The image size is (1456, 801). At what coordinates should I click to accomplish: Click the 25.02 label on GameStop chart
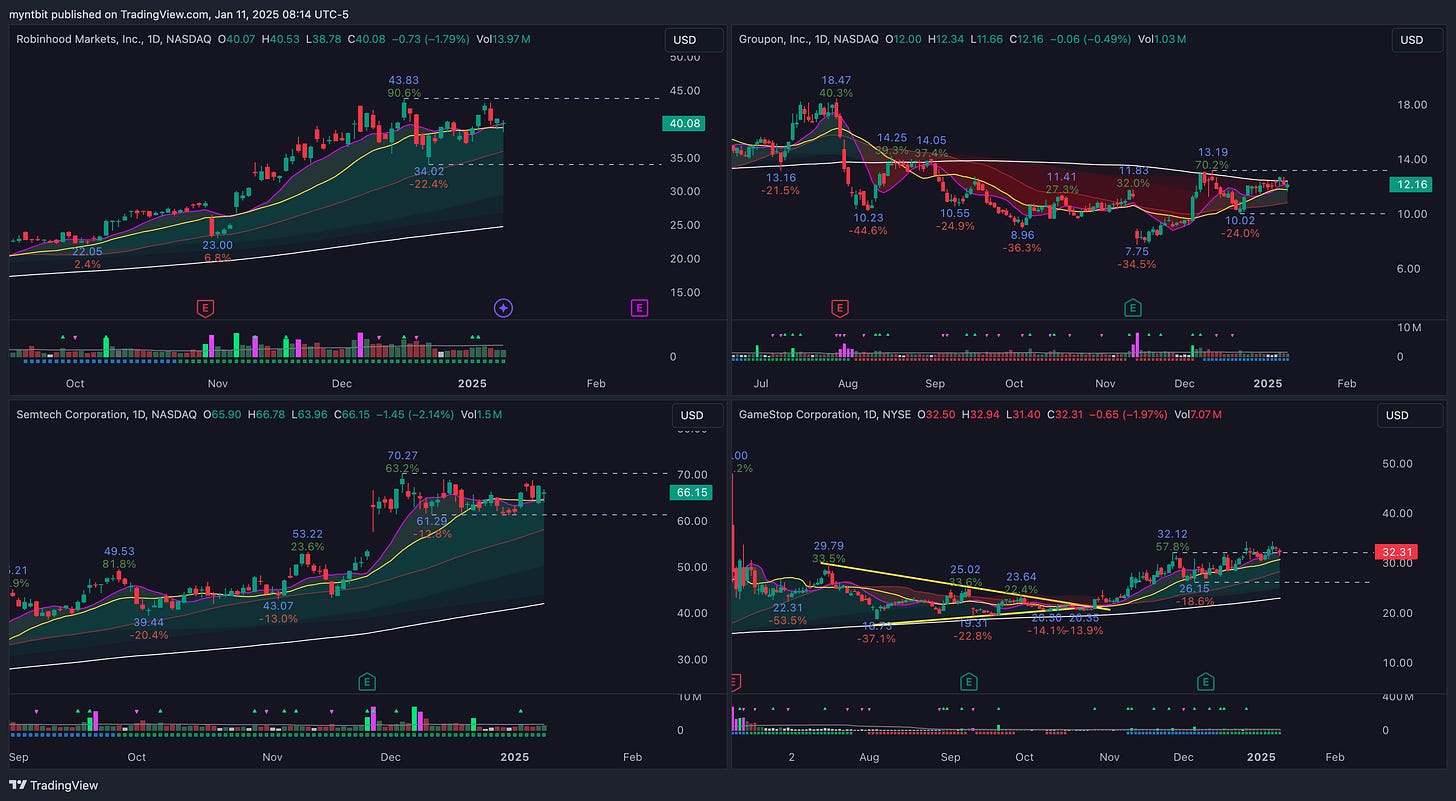coord(965,569)
